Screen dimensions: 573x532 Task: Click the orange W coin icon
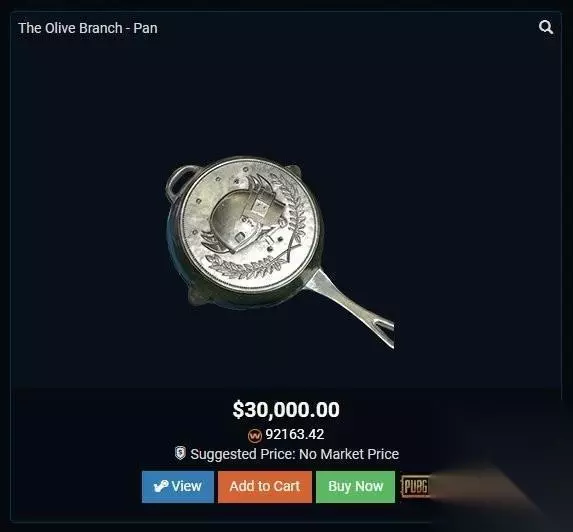click(x=255, y=435)
